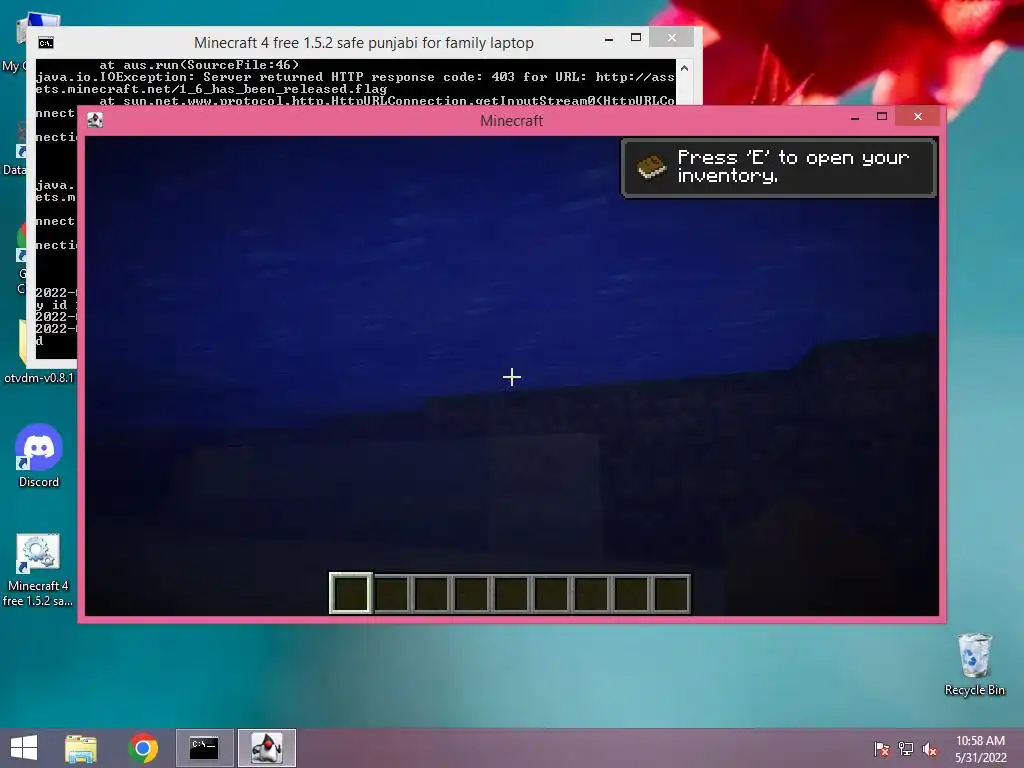Click the 'Press E to open your inventory' hint
This screenshot has height=768, width=1024.
tap(778, 168)
